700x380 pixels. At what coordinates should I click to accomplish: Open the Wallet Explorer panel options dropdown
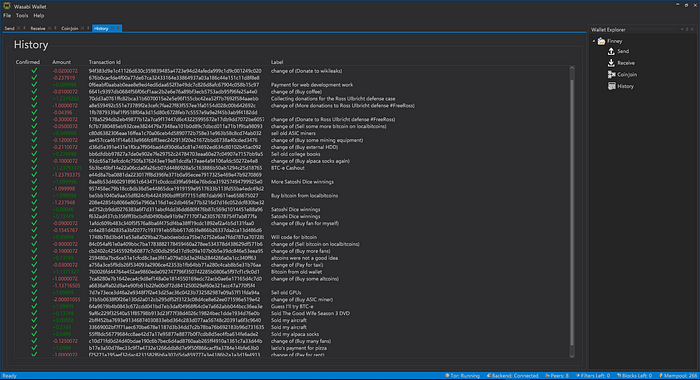682,29
